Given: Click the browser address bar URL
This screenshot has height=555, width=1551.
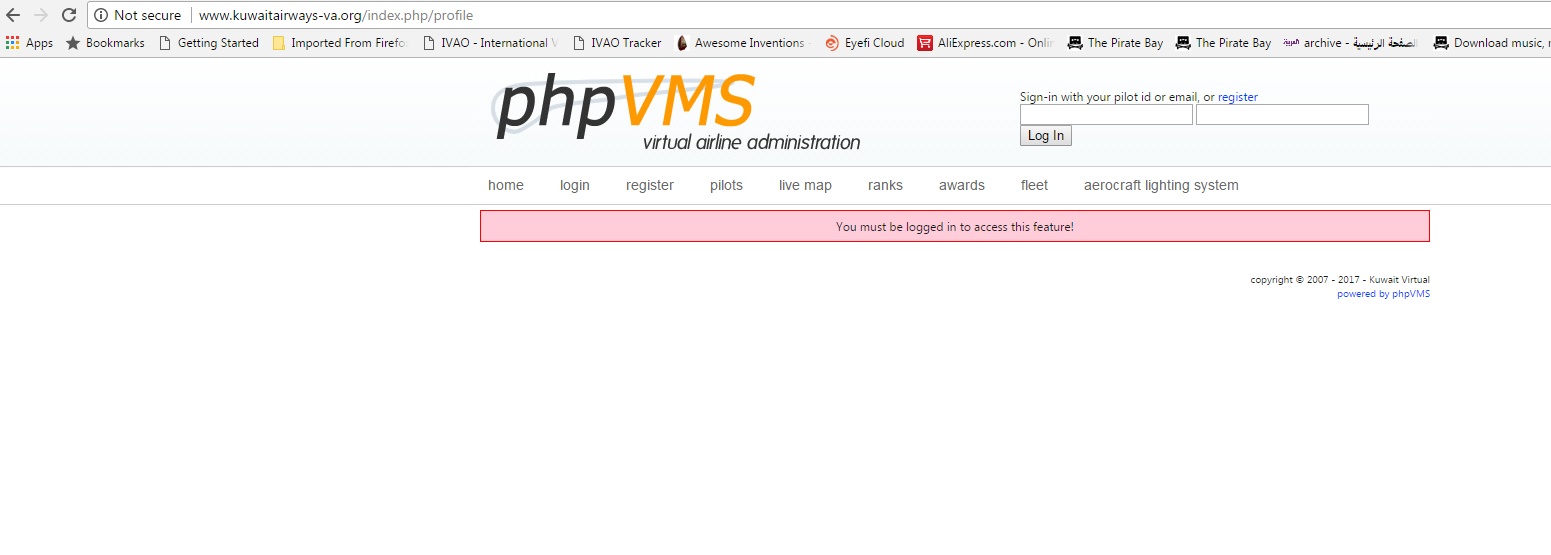Looking at the screenshot, I should pyautogui.click(x=336, y=15).
